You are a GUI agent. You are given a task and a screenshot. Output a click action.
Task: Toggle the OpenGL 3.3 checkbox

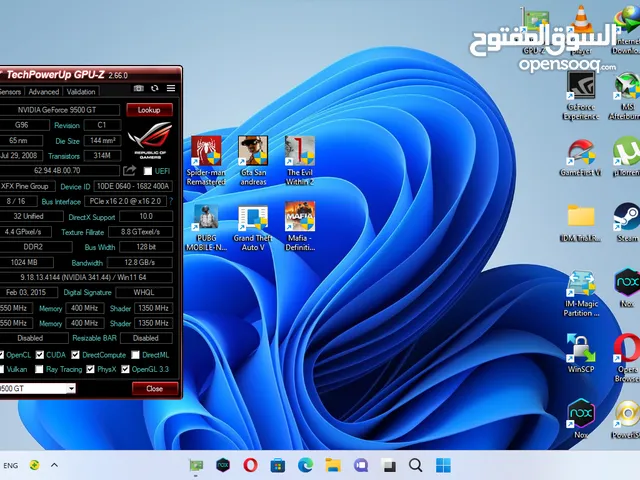125,369
